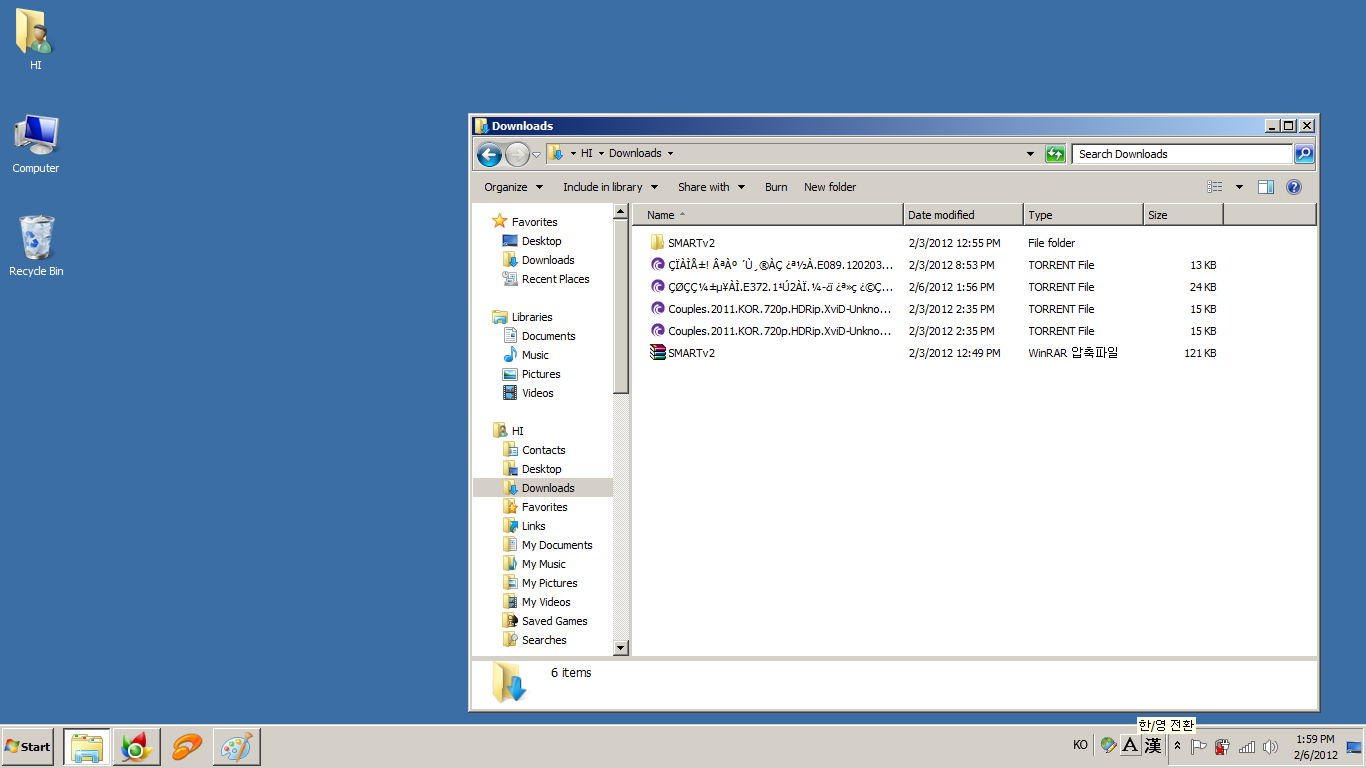Toggle Korean/English input mode A

coord(1130,745)
